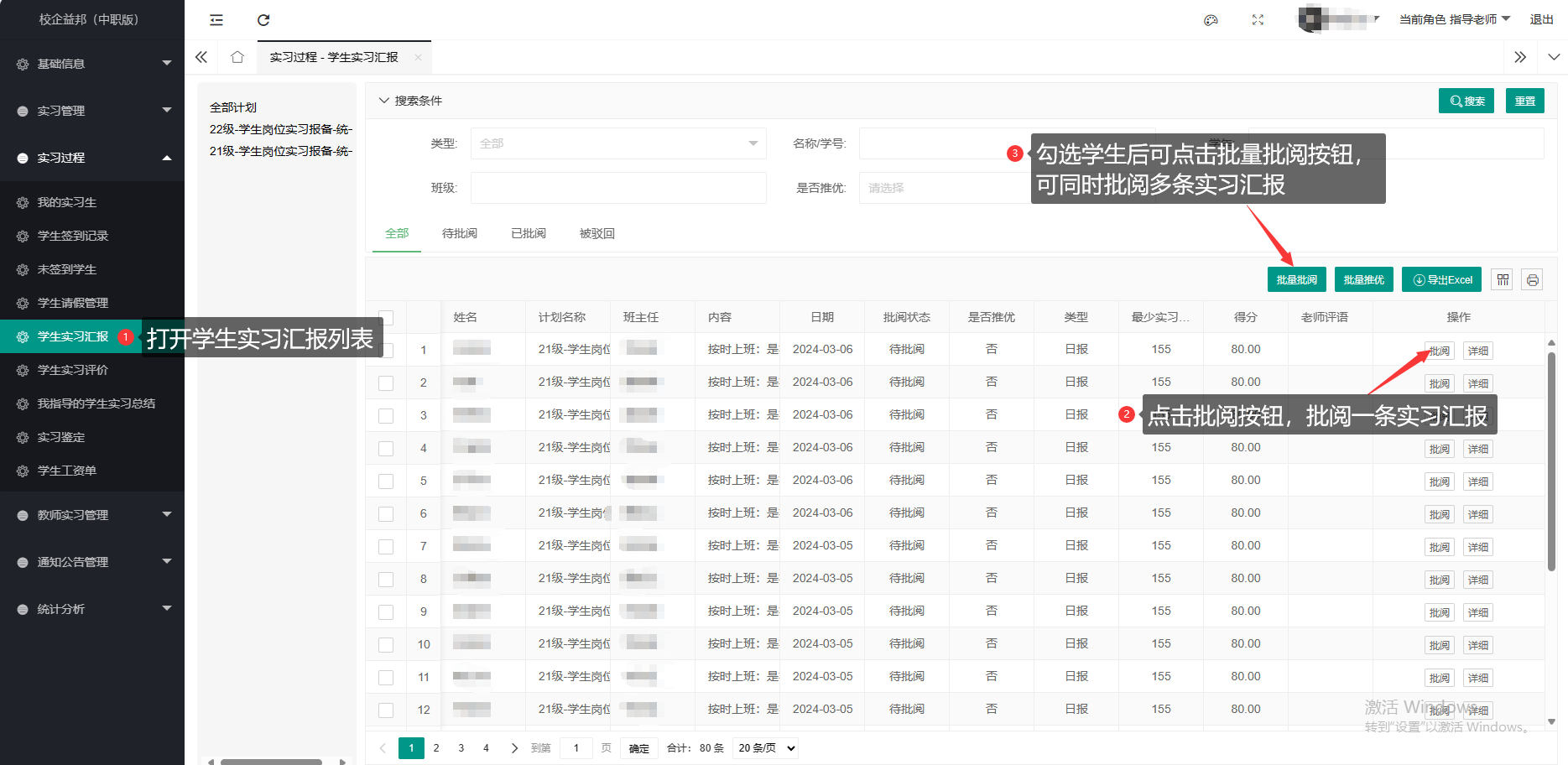Change page size with 20 条/页 dropdown

pos(766,748)
